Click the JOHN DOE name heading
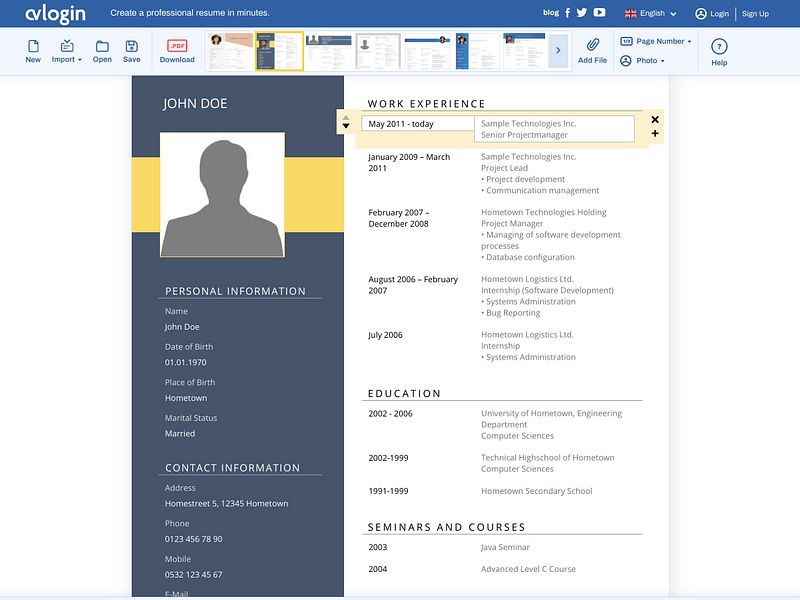 click(195, 104)
